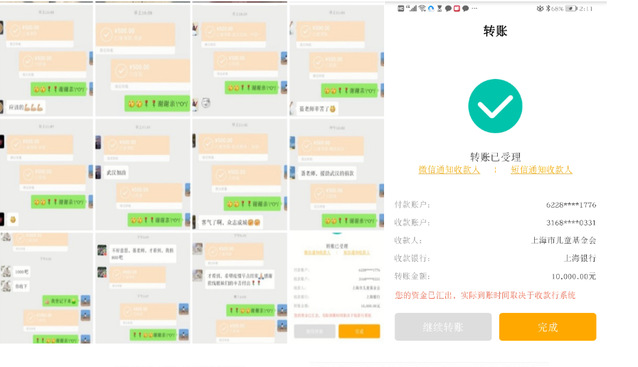The height and width of the screenshot is (367, 638).
Task: Select the 收款人 上海市儿童基金会 text
Action: click(563, 240)
